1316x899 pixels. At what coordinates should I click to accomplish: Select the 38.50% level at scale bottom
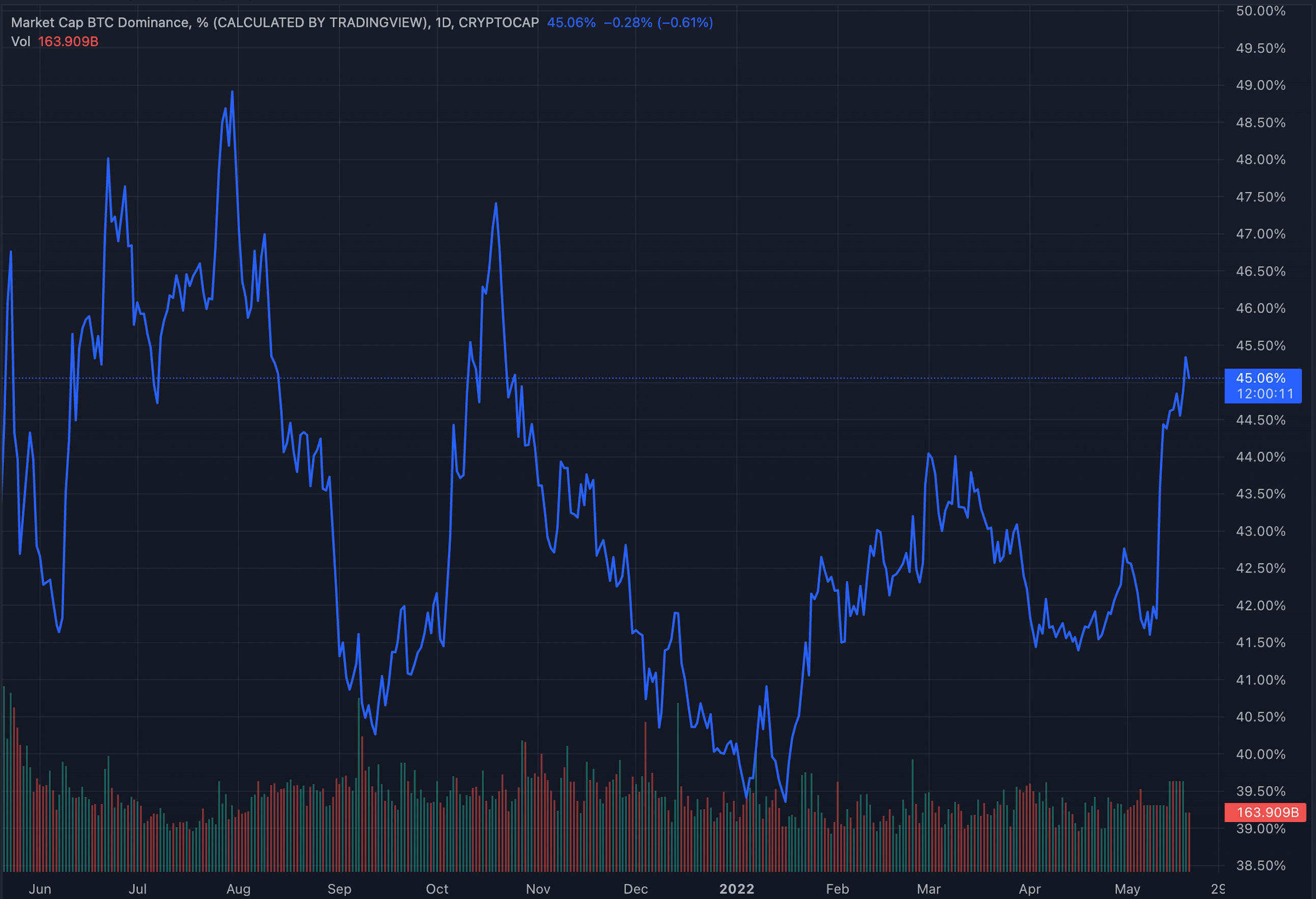[x=1261, y=865]
